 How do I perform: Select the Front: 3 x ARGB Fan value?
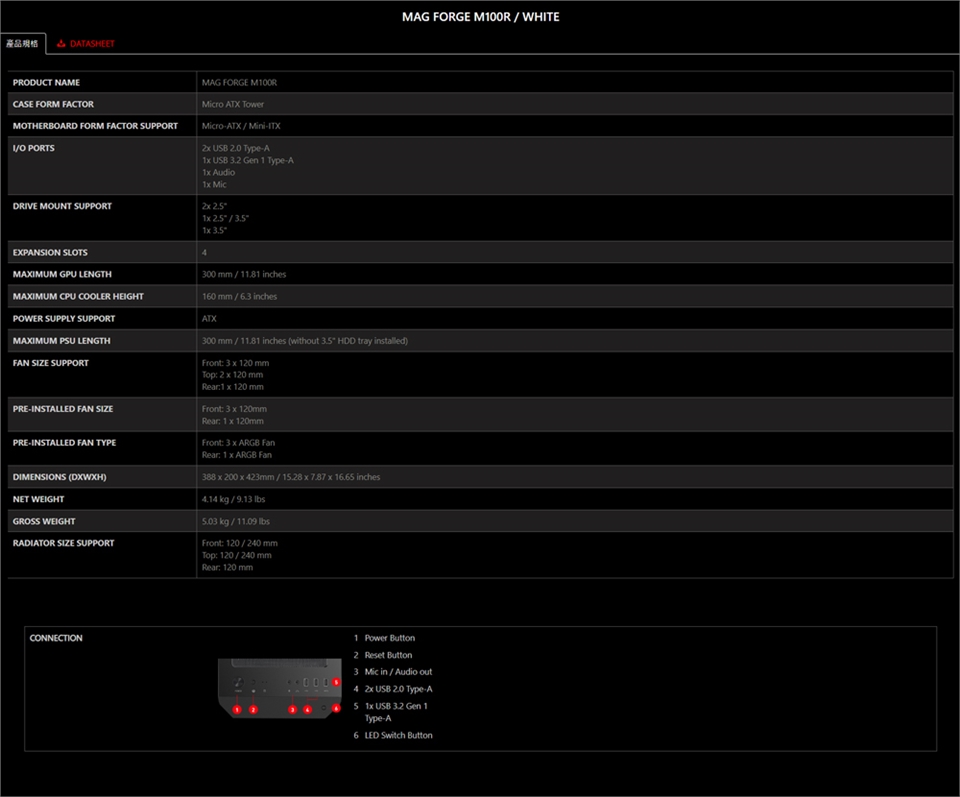(239, 443)
